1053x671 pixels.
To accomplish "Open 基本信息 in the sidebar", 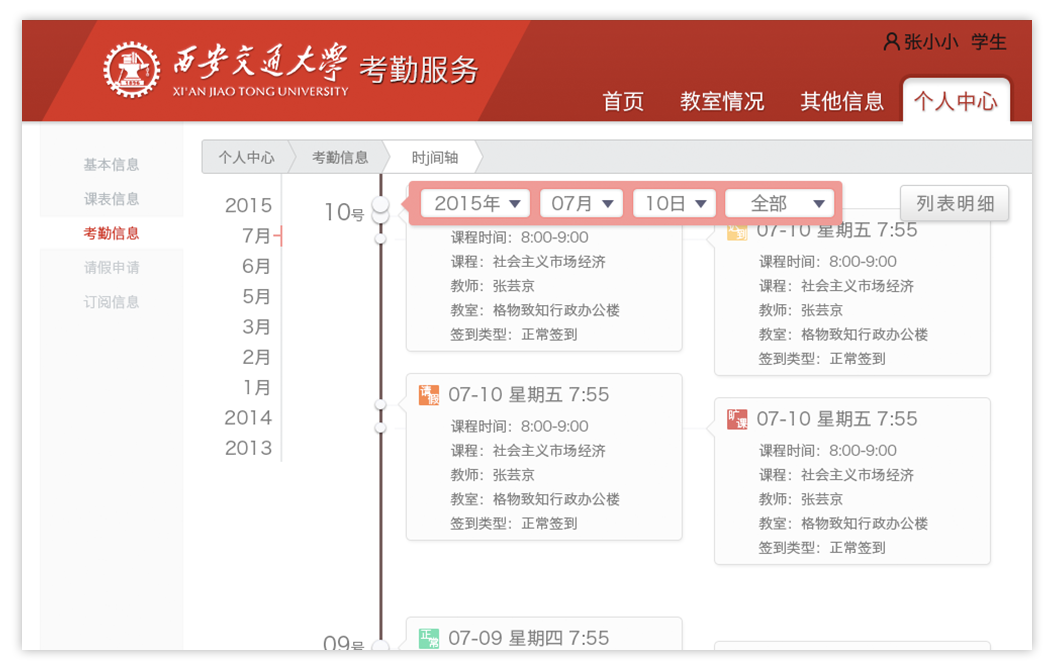I will click(x=112, y=165).
